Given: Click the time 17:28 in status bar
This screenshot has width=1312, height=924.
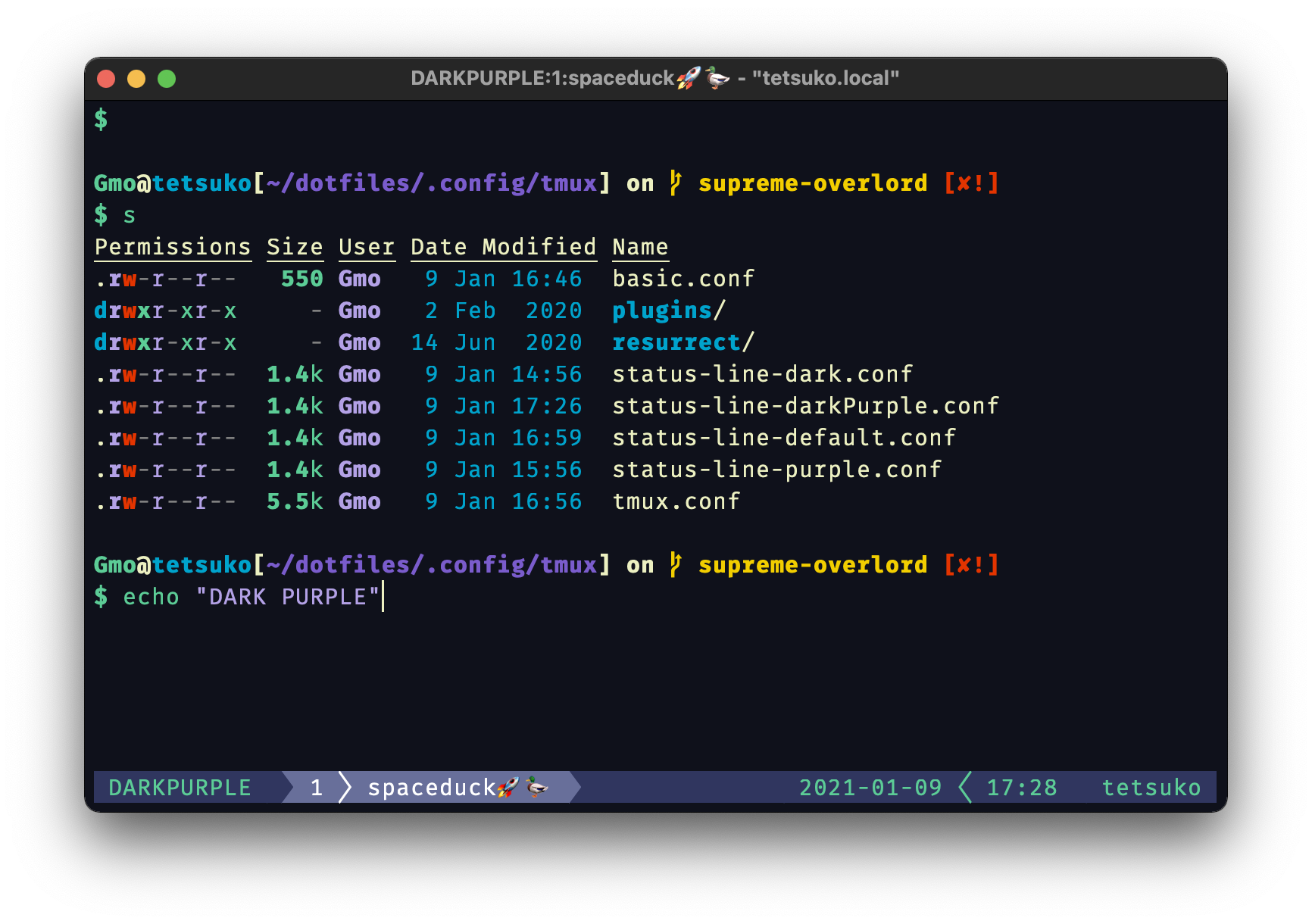Looking at the screenshot, I should point(1021,788).
